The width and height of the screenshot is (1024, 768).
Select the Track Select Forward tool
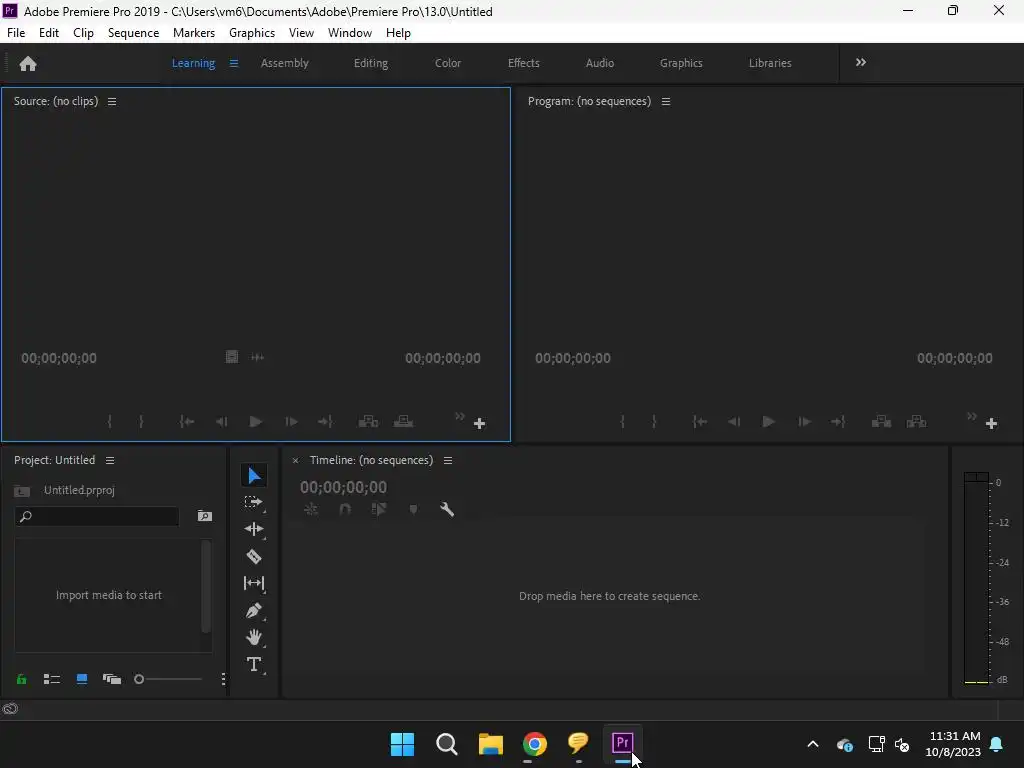(x=253, y=502)
